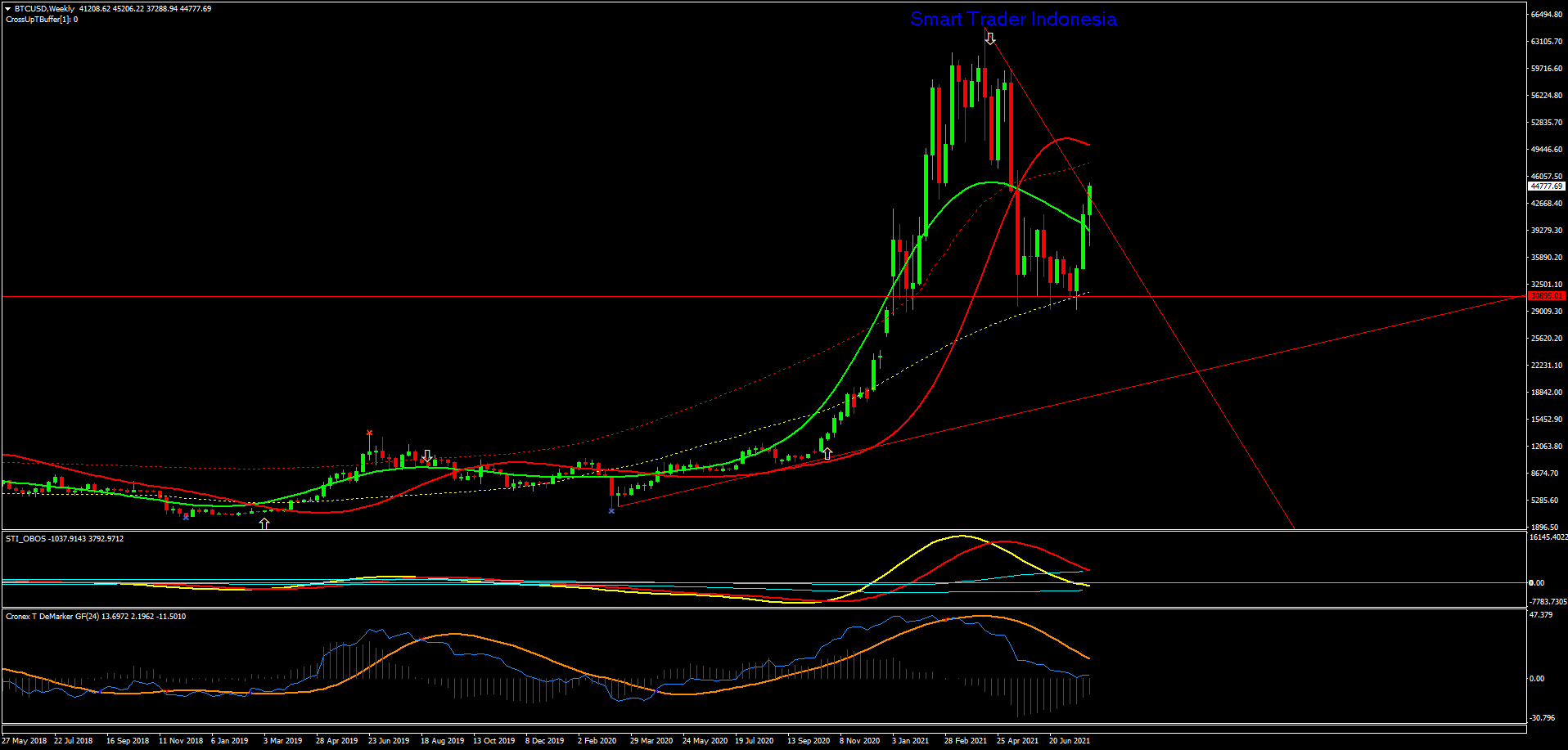
Task: Click the 28 Apr 2019 date label
Action: 336,741
